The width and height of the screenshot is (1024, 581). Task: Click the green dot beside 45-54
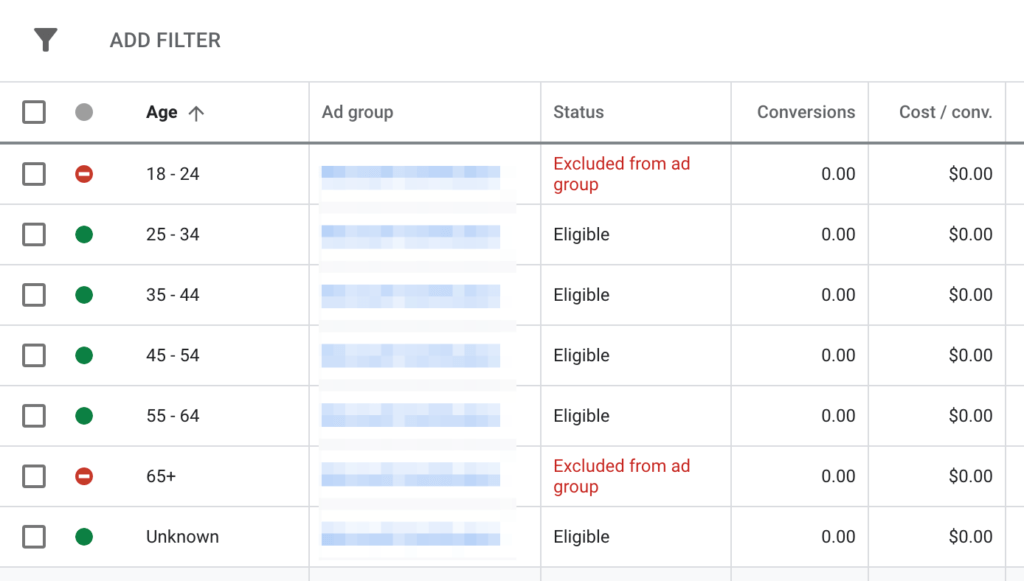(84, 355)
